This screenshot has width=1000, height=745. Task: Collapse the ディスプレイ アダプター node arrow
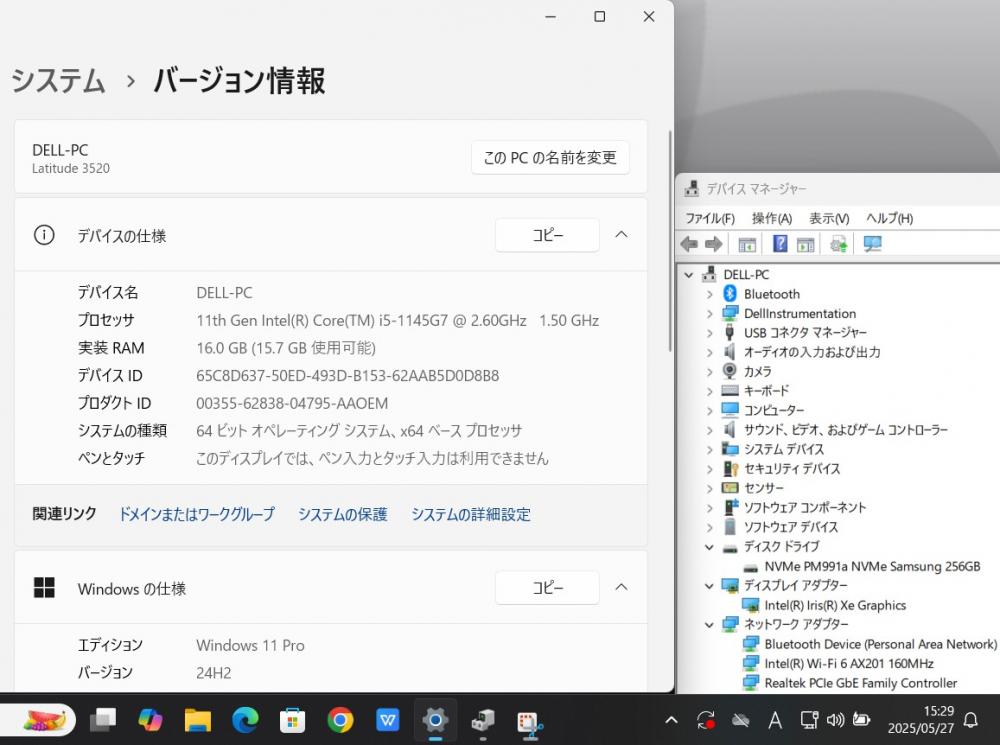point(709,586)
